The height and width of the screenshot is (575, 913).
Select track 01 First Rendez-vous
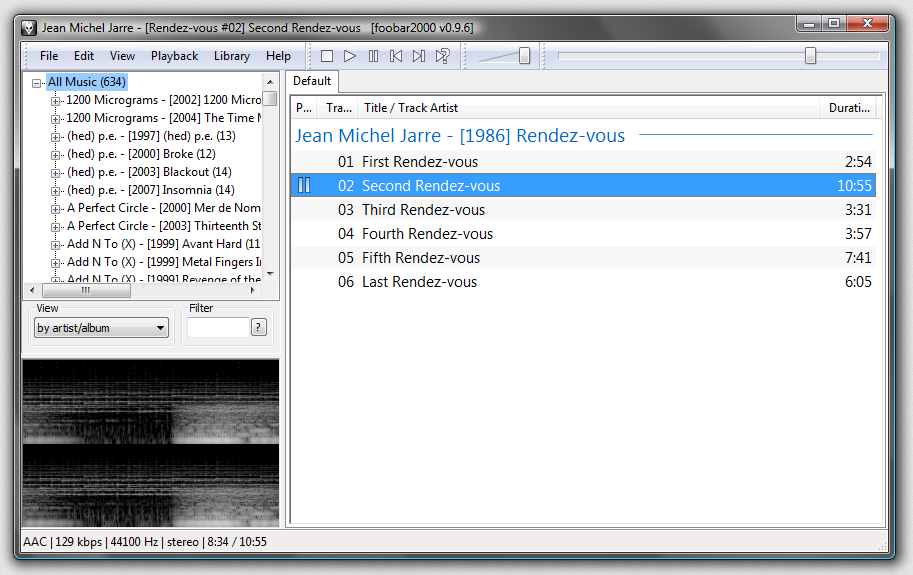pyautogui.click(x=583, y=162)
